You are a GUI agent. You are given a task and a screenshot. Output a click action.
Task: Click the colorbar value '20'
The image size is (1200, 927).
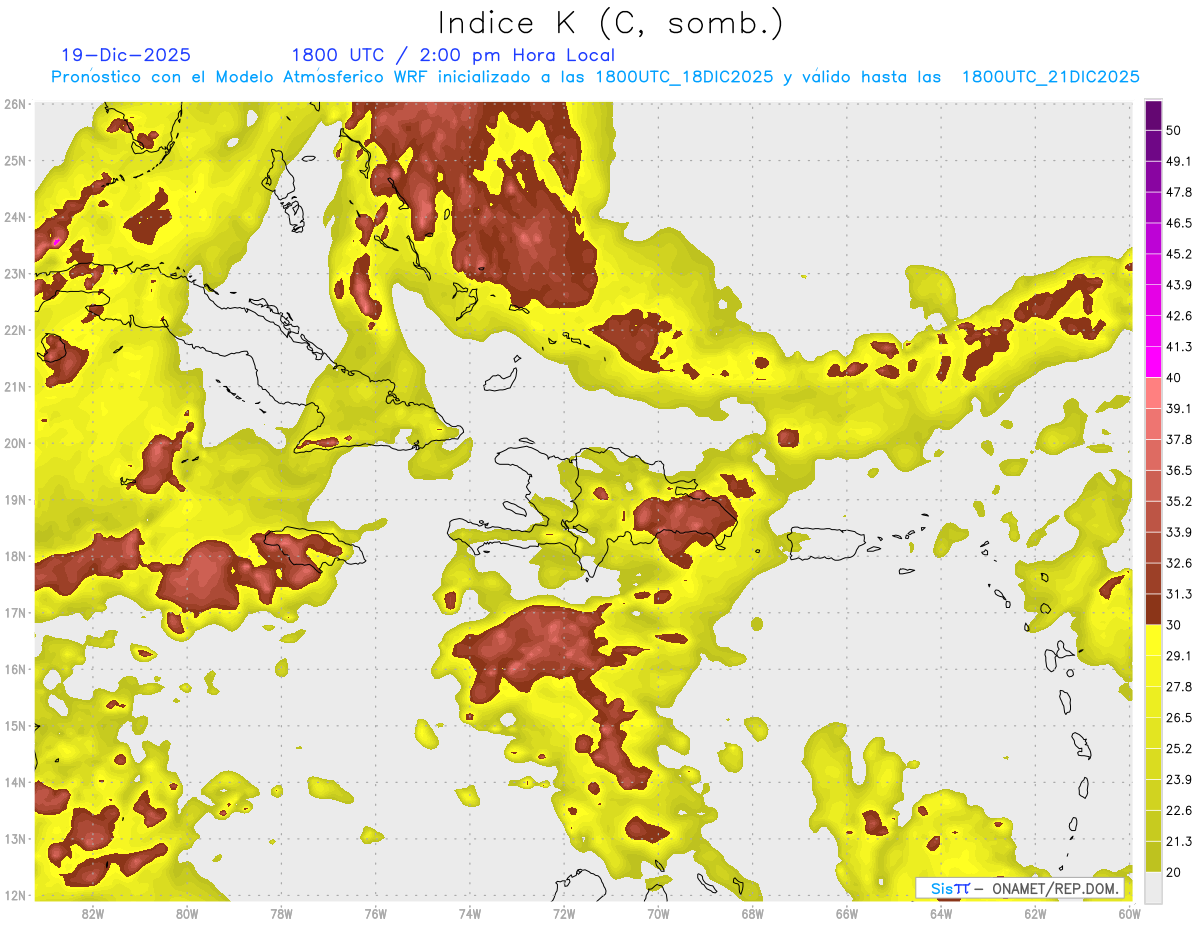[1173, 872]
